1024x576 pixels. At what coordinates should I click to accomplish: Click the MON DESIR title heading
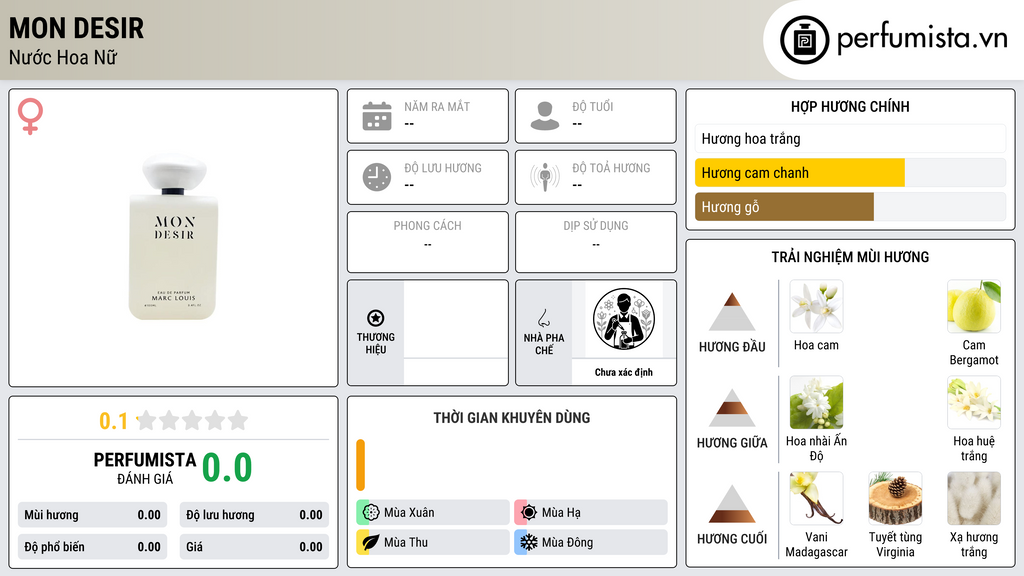[x=76, y=28]
